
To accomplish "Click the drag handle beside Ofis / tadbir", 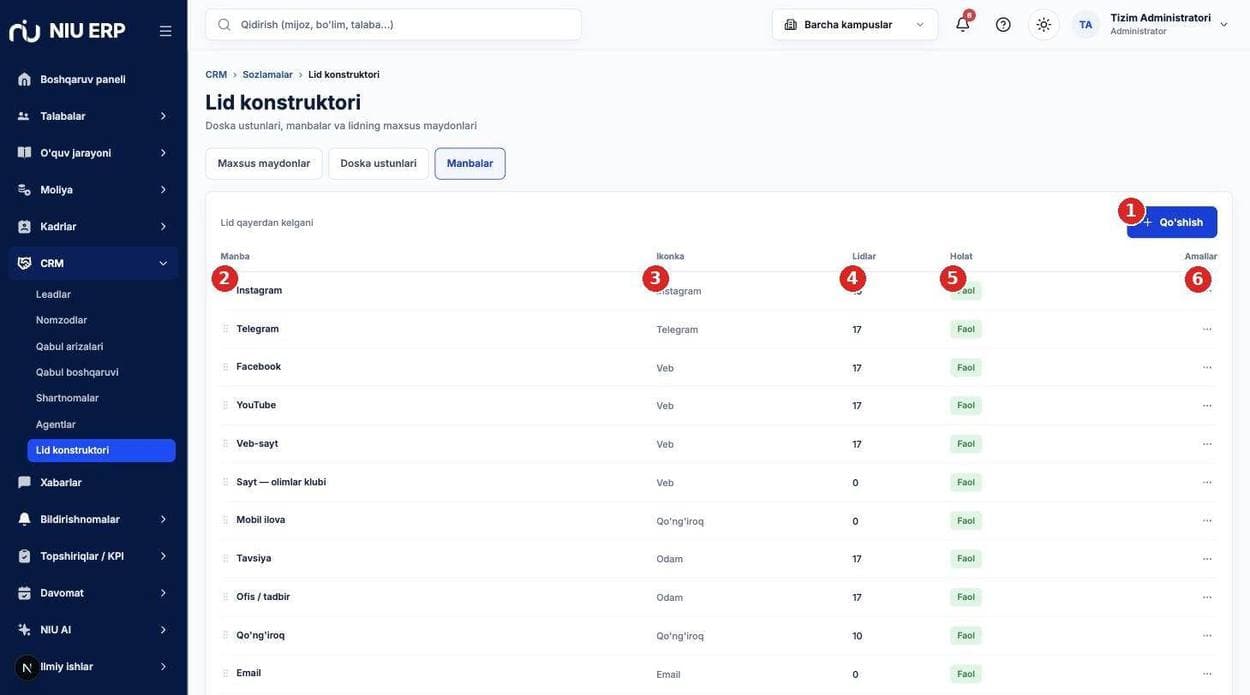I will click(x=225, y=597).
